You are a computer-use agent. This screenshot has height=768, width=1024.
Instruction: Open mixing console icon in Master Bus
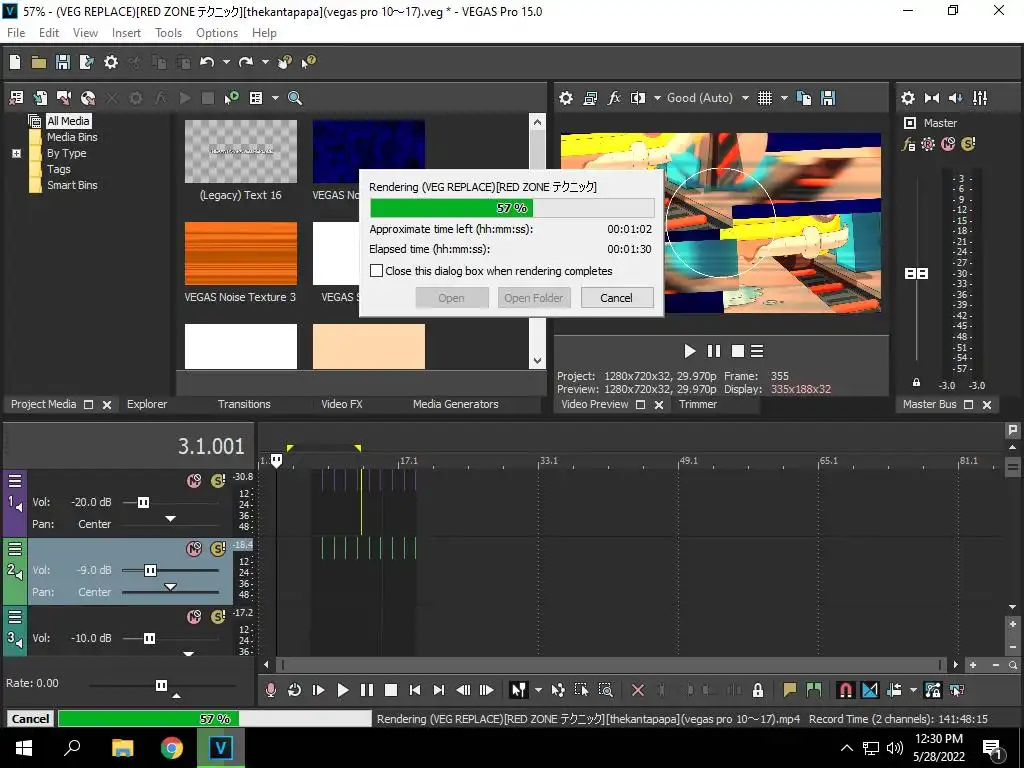pyautogui.click(x=980, y=98)
